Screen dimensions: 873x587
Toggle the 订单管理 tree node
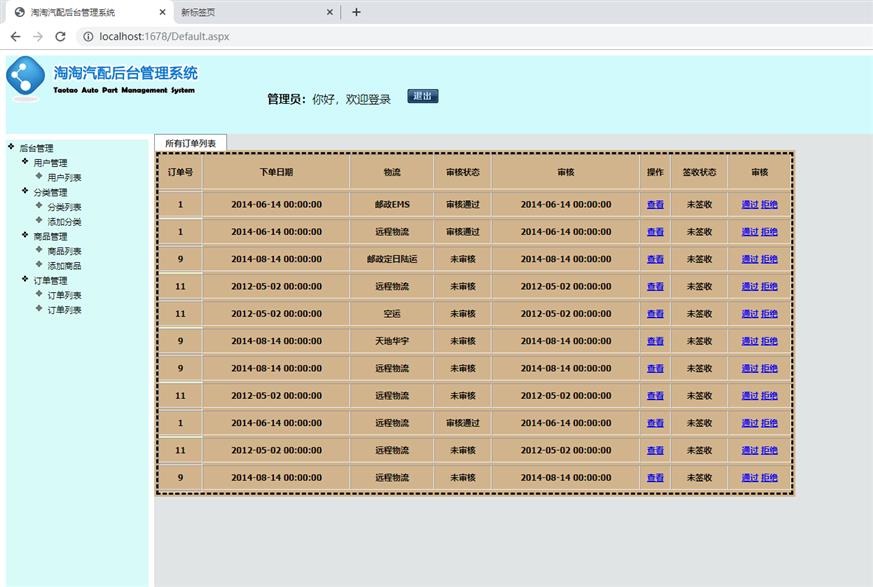coord(25,279)
